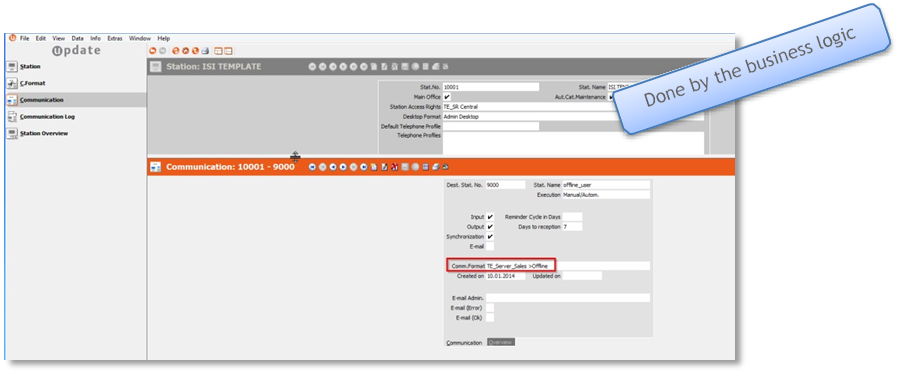
Task: Uncheck the Synchronization checkbox
Action: click(x=490, y=237)
